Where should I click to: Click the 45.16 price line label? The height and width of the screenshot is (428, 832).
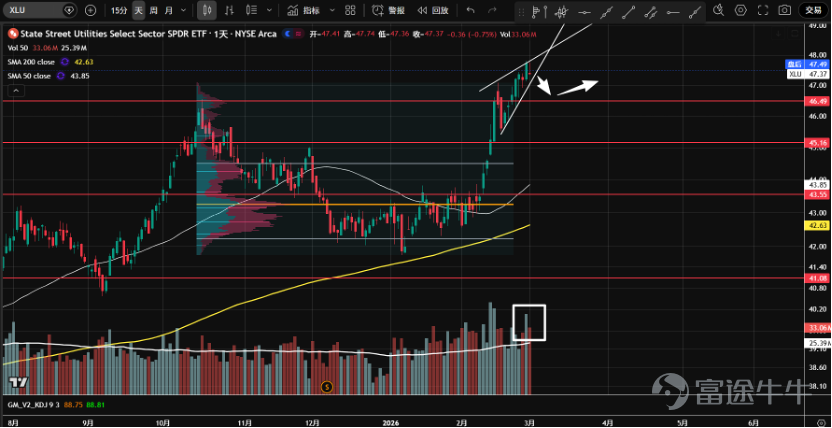[x=816, y=143]
